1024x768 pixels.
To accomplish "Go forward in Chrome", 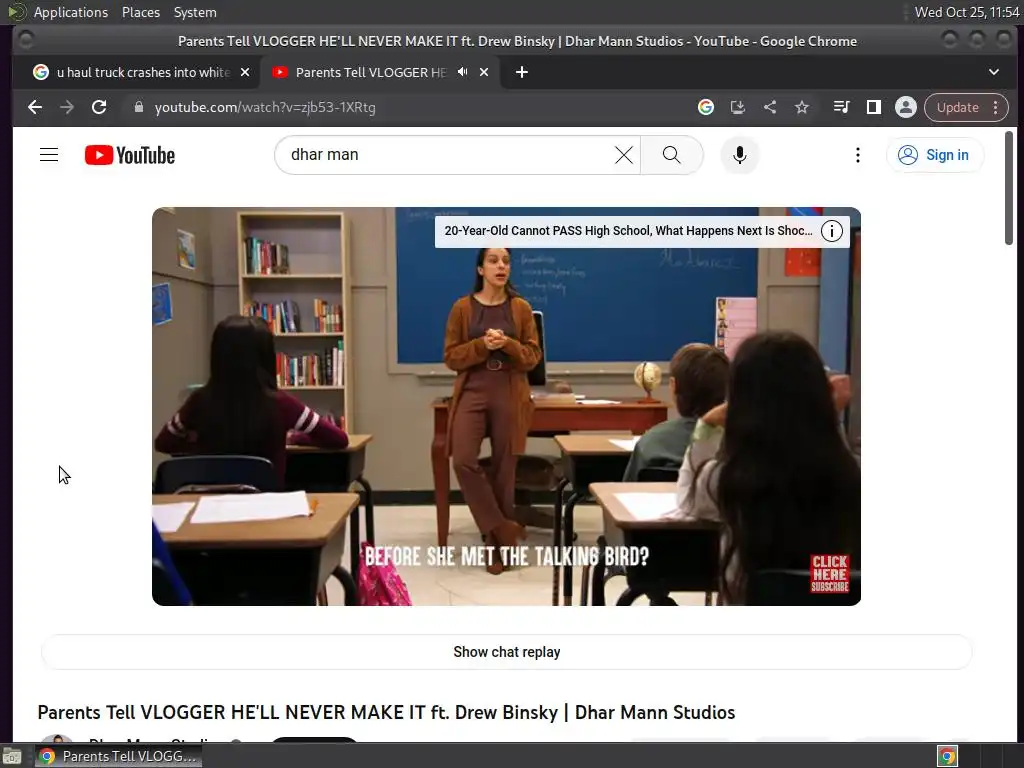I will click(x=67, y=107).
